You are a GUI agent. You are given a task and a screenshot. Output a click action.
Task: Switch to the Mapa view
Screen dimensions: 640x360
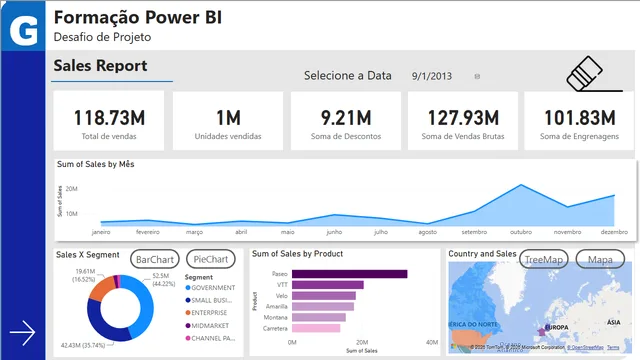600,260
